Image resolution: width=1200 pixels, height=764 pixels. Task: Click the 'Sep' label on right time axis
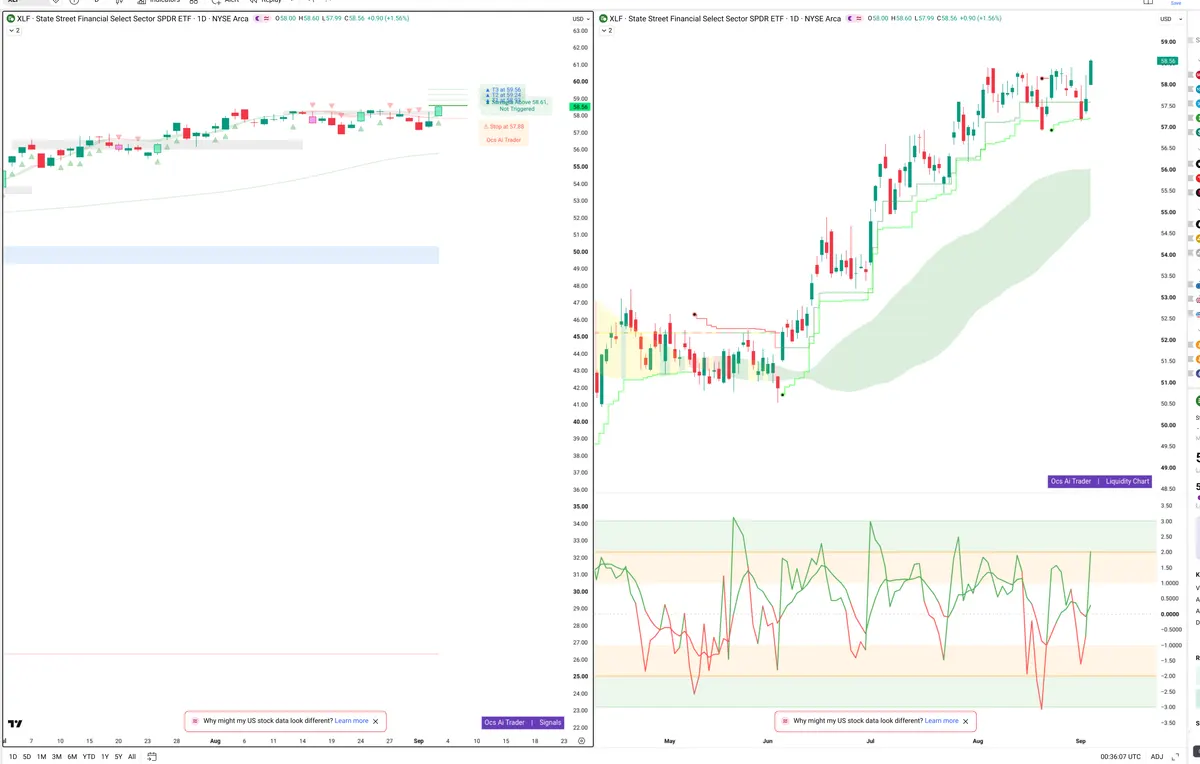coord(1080,741)
